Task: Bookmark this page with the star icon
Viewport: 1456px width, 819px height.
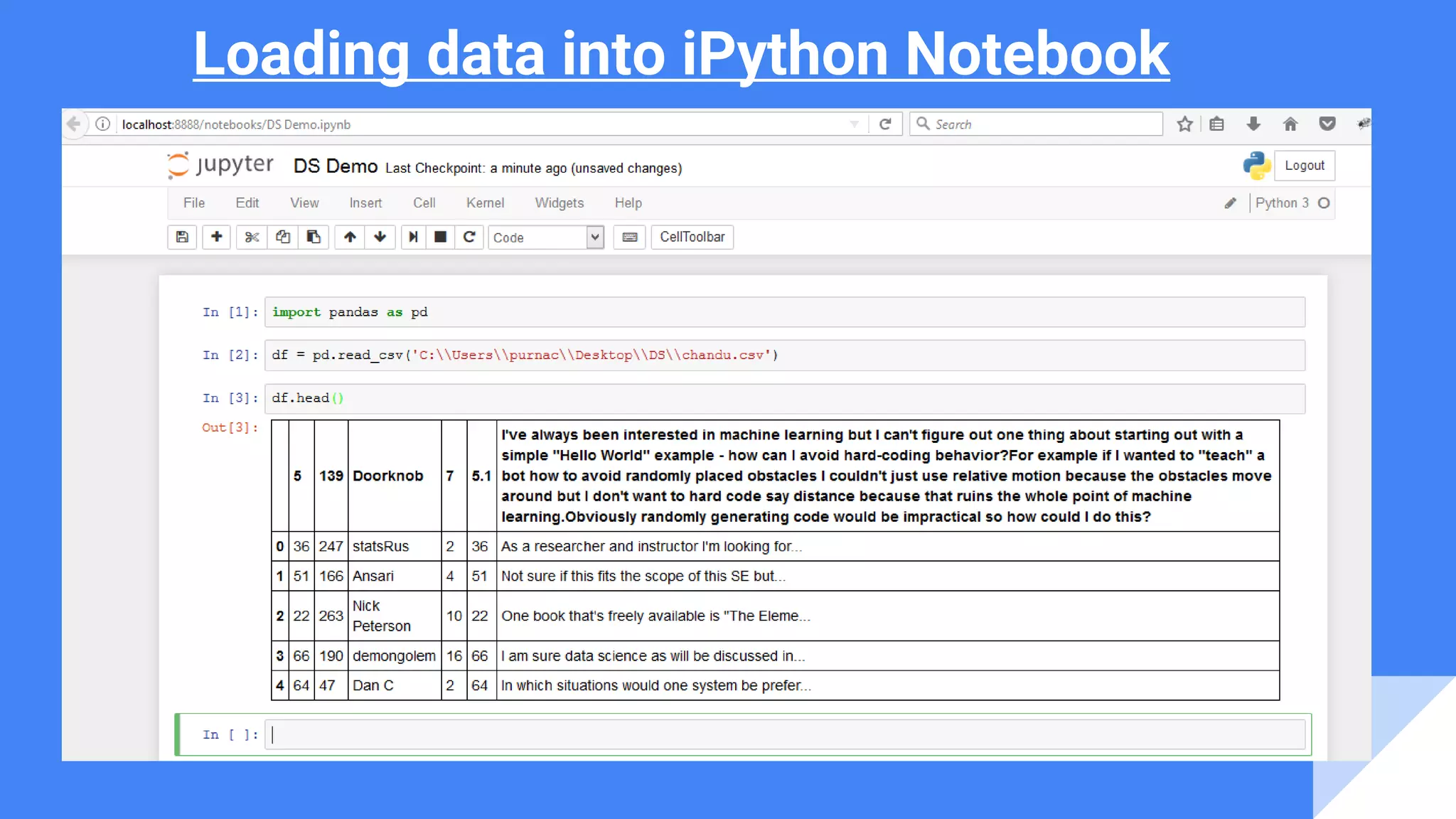Action: pyautogui.click(x=1184, y=124)
